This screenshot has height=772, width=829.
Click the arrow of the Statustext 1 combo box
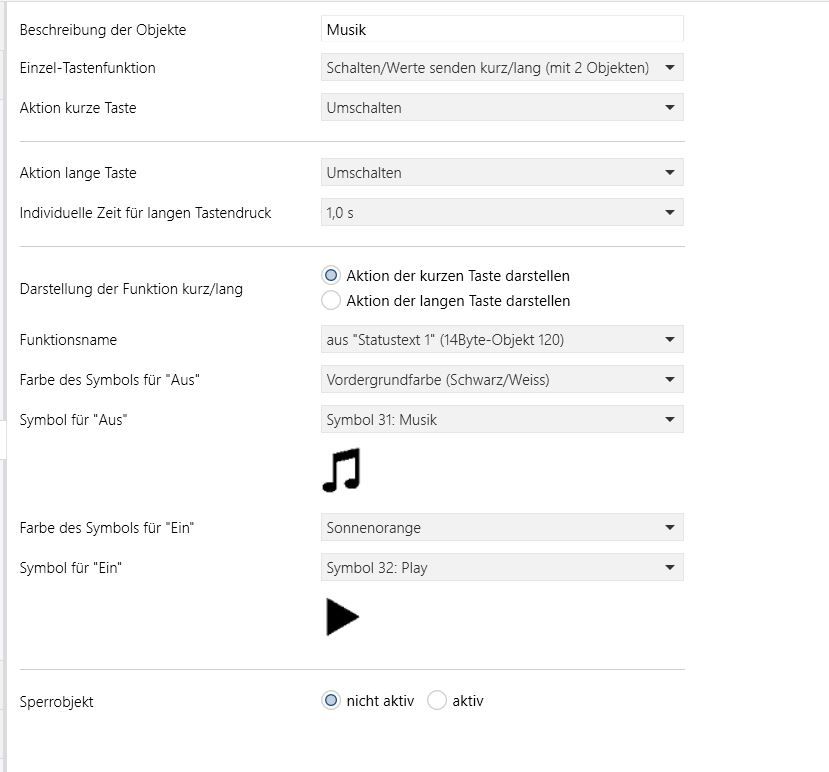[670, 339]
